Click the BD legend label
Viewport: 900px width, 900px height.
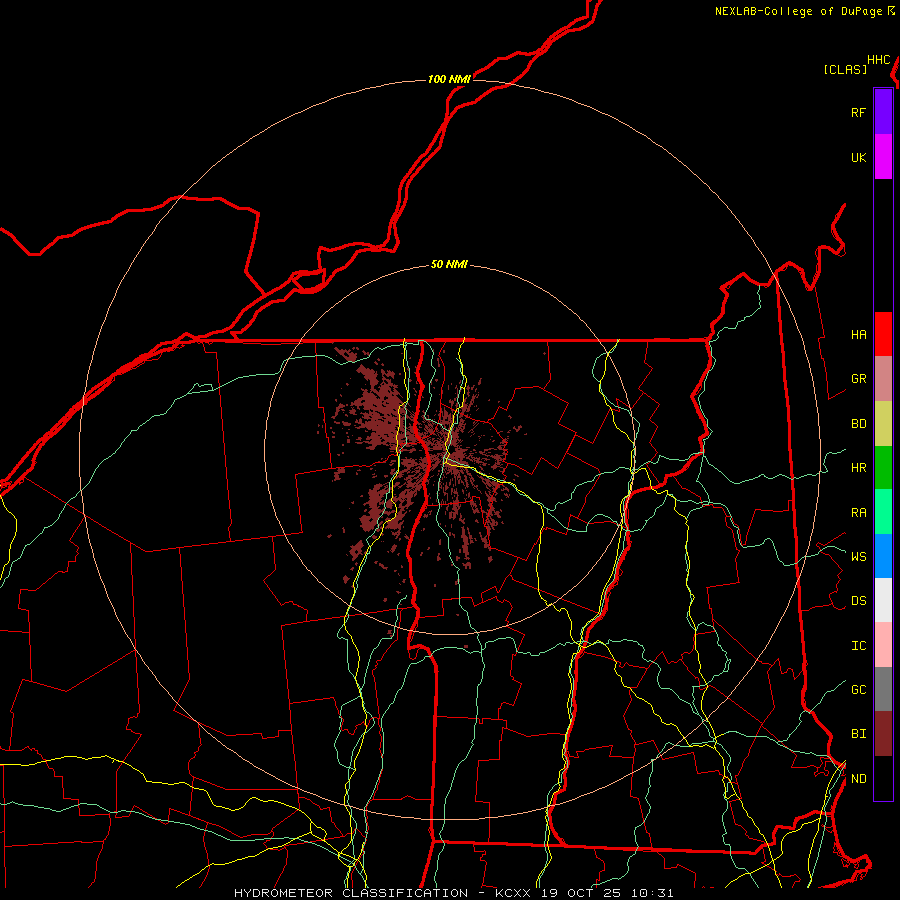858,424
